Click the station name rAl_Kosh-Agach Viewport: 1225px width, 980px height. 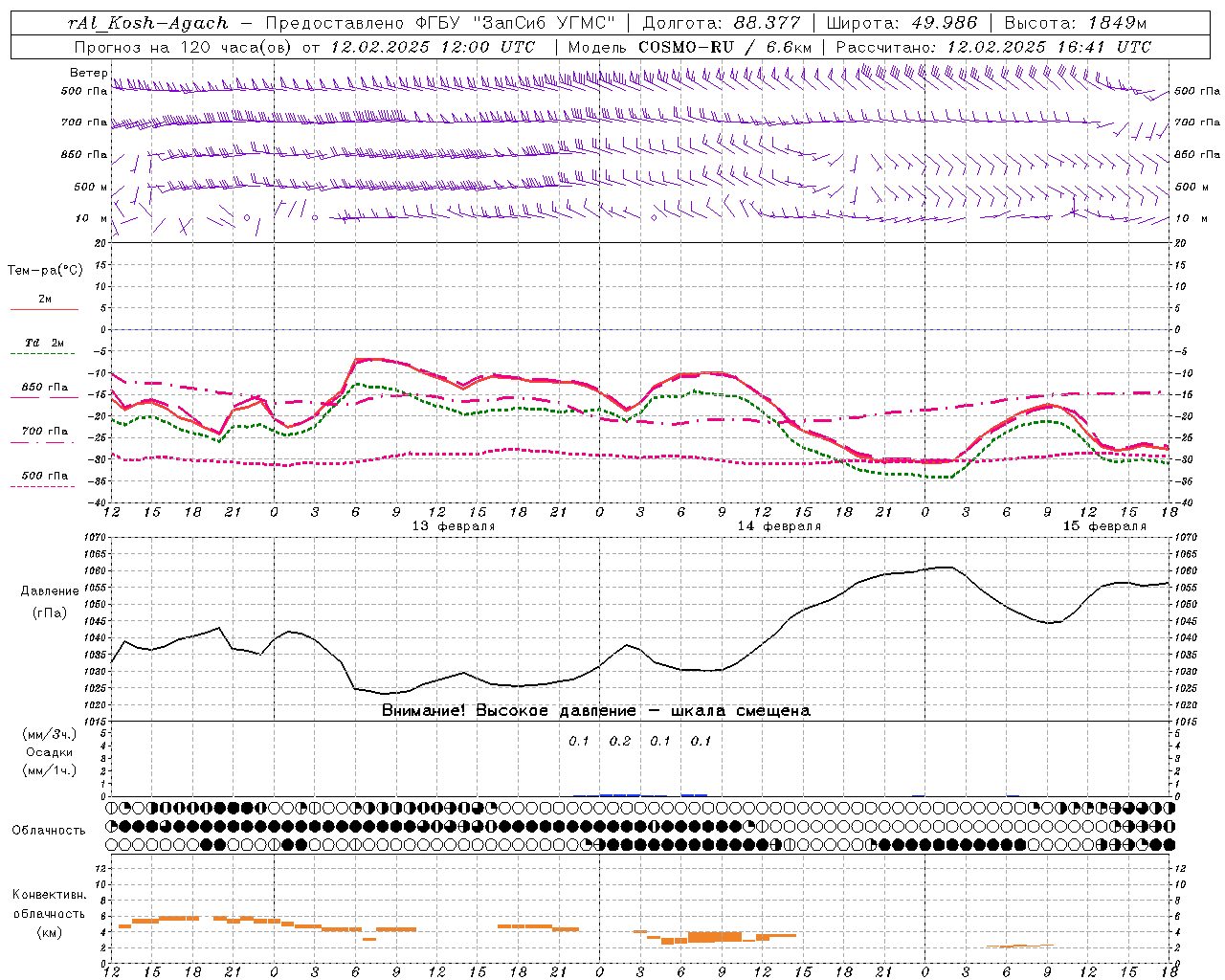point(148,23)
